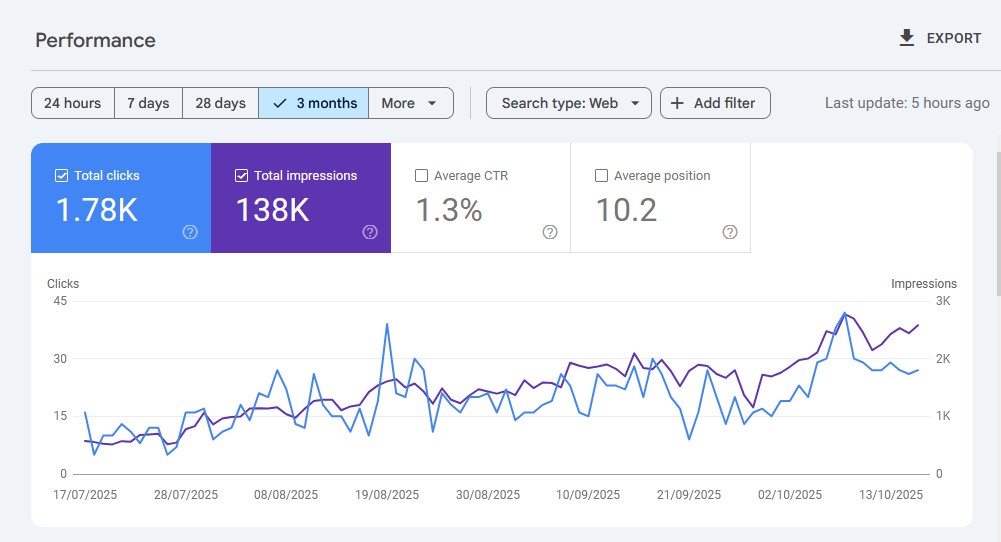This screenshot has height=542, width=1001.
Task: Select the 7 days date range
Action: [148, 103]
